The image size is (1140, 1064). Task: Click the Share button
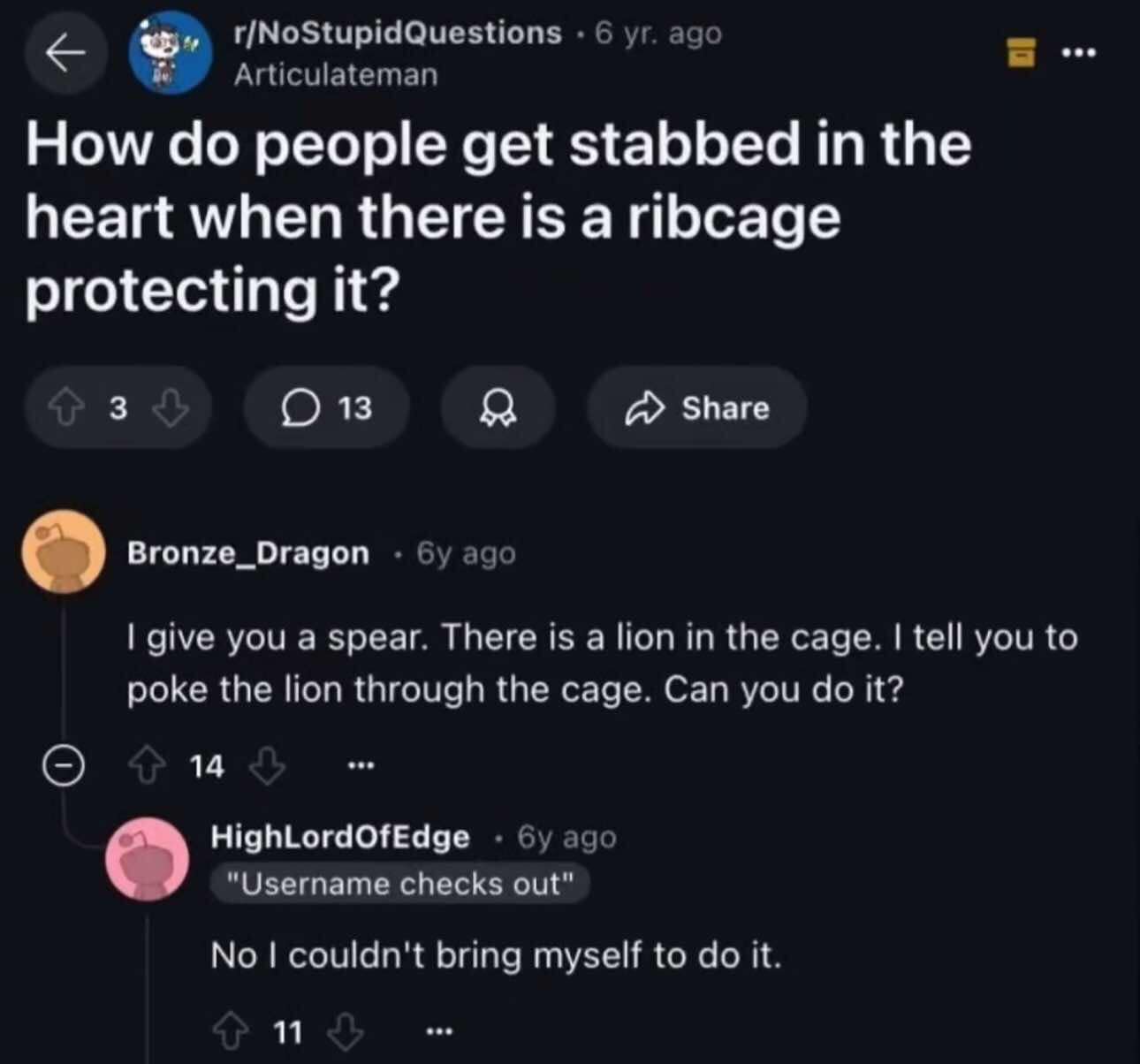click(697, 408)
